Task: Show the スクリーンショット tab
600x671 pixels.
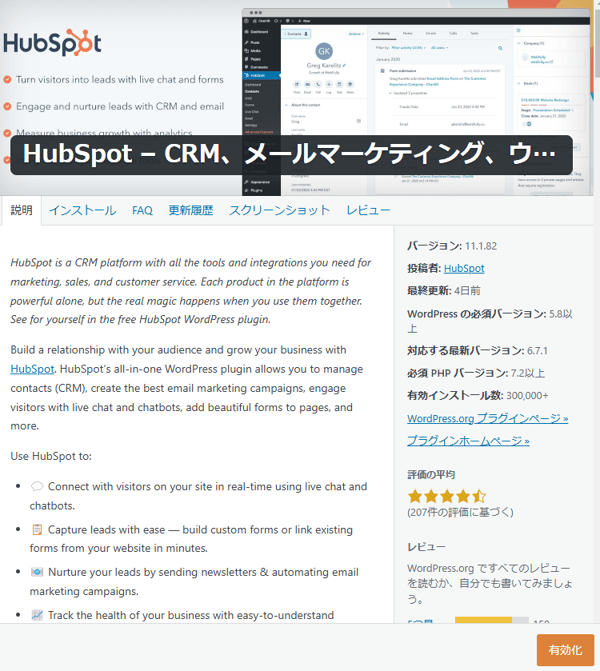Action: click(x=279, y=211)
